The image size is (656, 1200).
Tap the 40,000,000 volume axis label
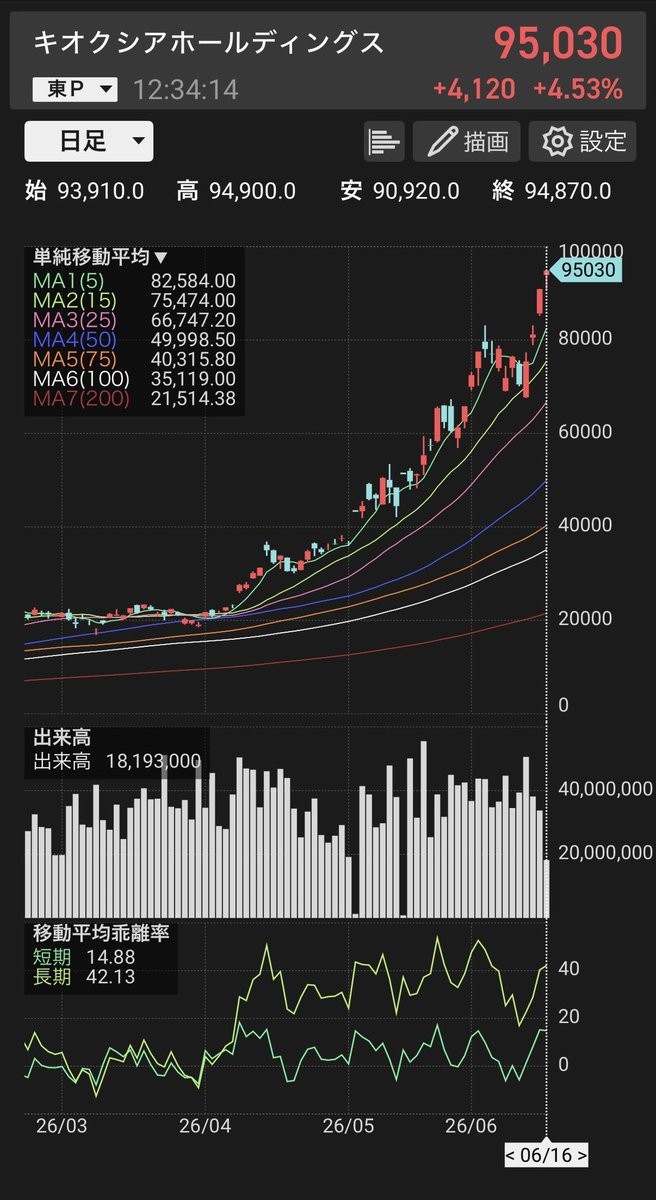(x=605, y=789)
